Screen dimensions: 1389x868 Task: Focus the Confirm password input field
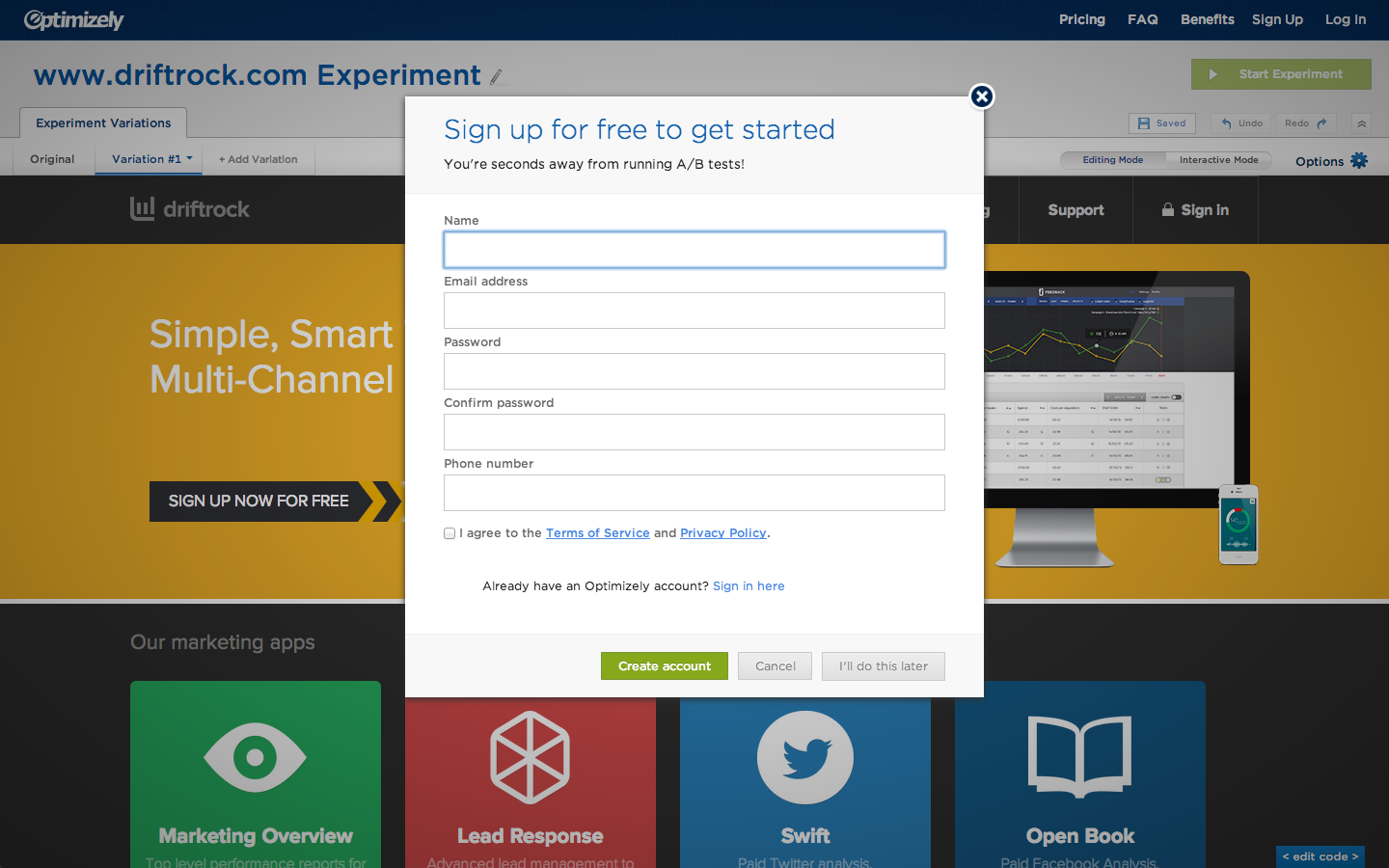[x=694, y=432]
